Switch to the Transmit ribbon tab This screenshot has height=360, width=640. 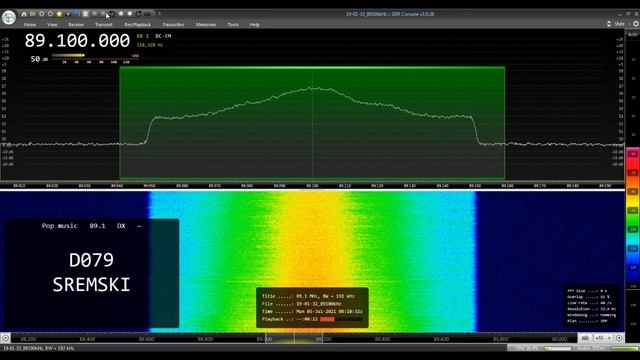[x=104, y=25]
